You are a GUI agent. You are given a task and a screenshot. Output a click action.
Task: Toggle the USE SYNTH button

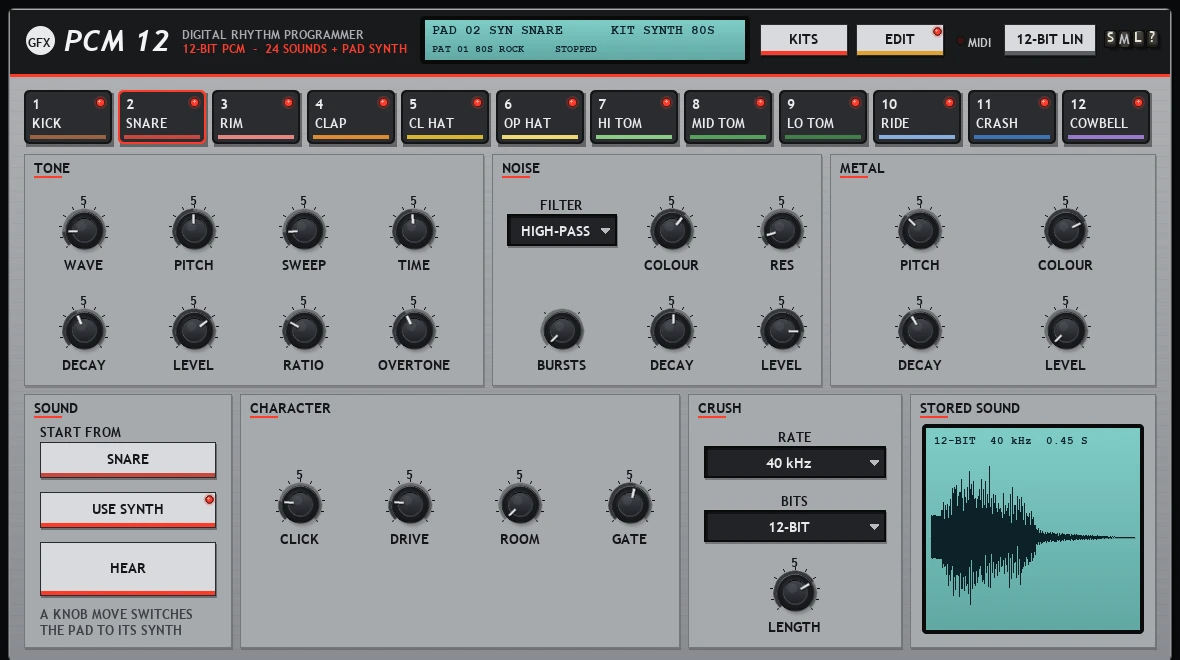(x=128, y=509)
